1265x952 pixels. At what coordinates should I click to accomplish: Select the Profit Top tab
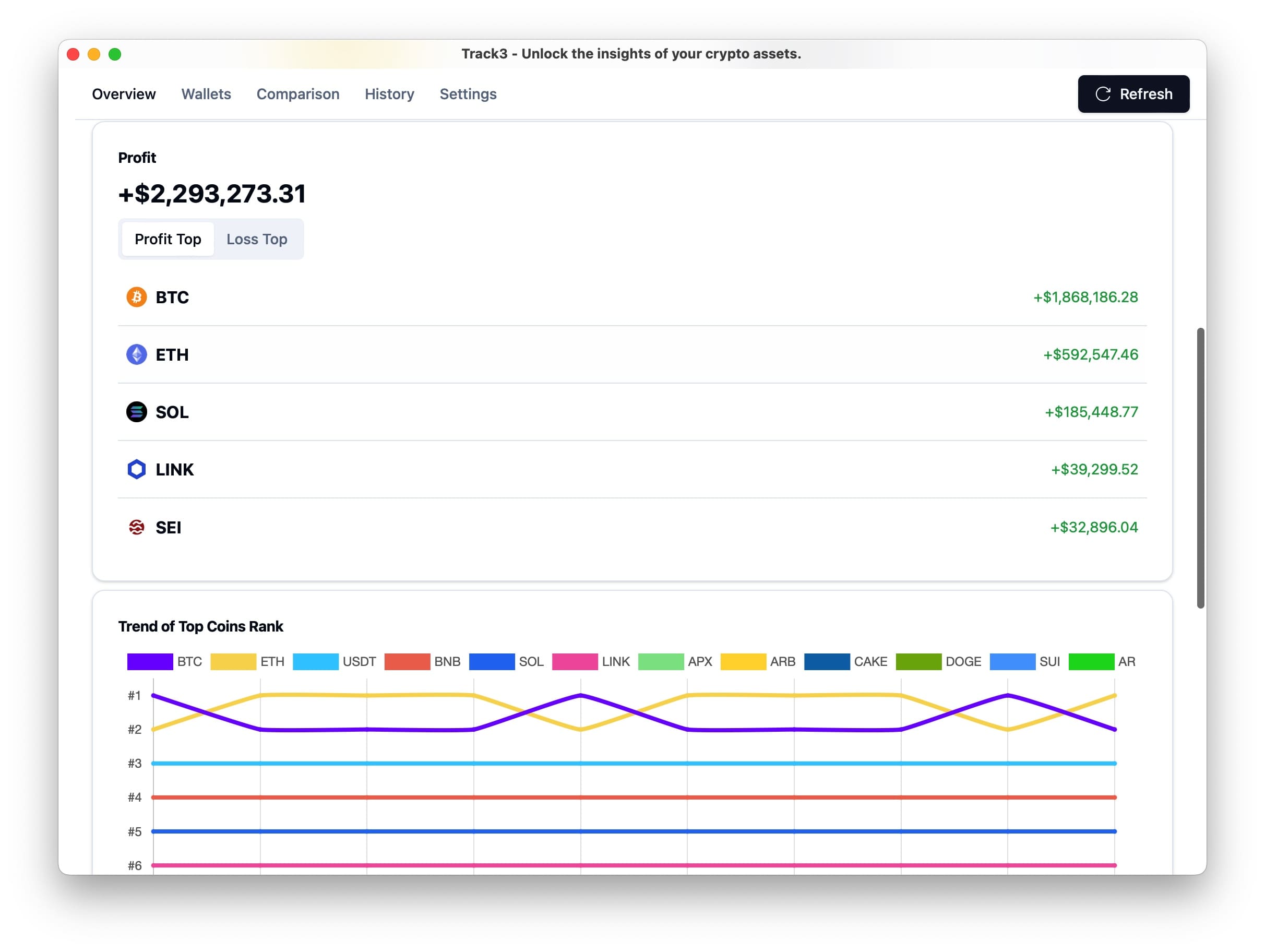pyautogui.click(x=168, y=239)
